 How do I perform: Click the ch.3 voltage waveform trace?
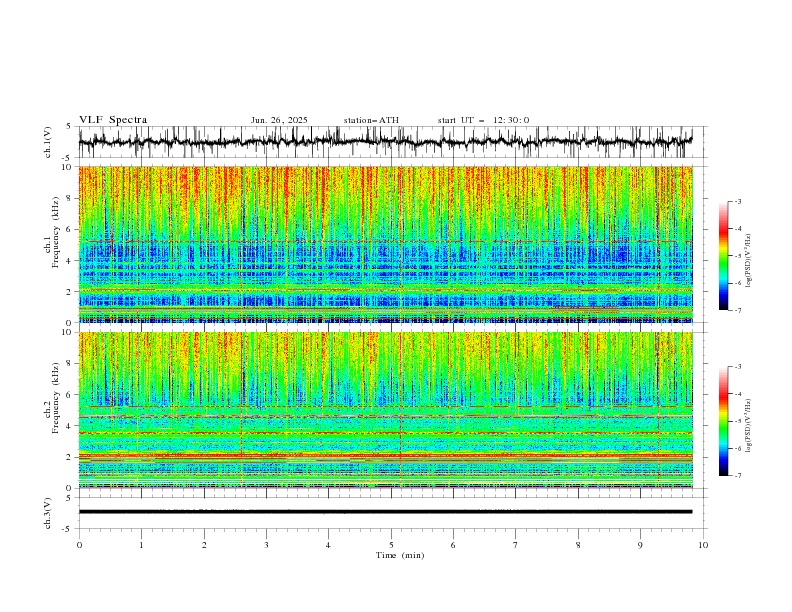pos(385,512)
